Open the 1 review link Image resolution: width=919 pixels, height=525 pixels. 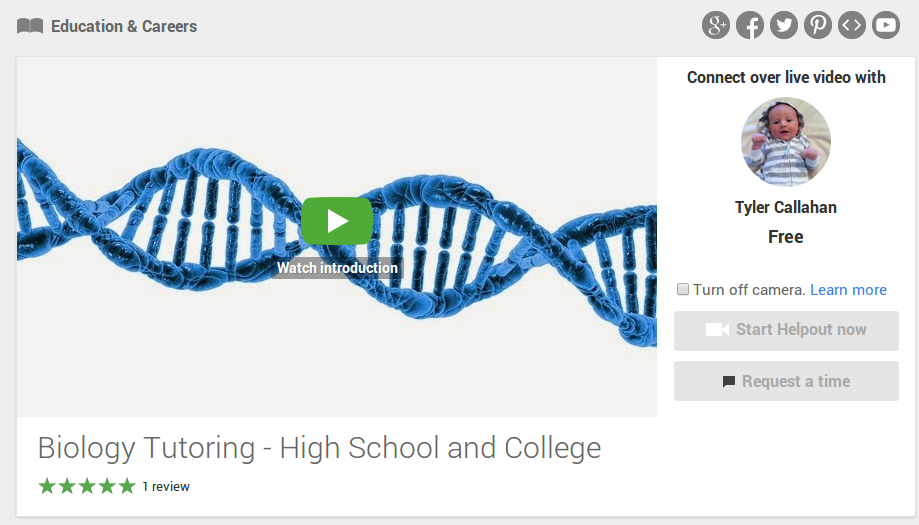pyautogui.click(x=166, y=486)
